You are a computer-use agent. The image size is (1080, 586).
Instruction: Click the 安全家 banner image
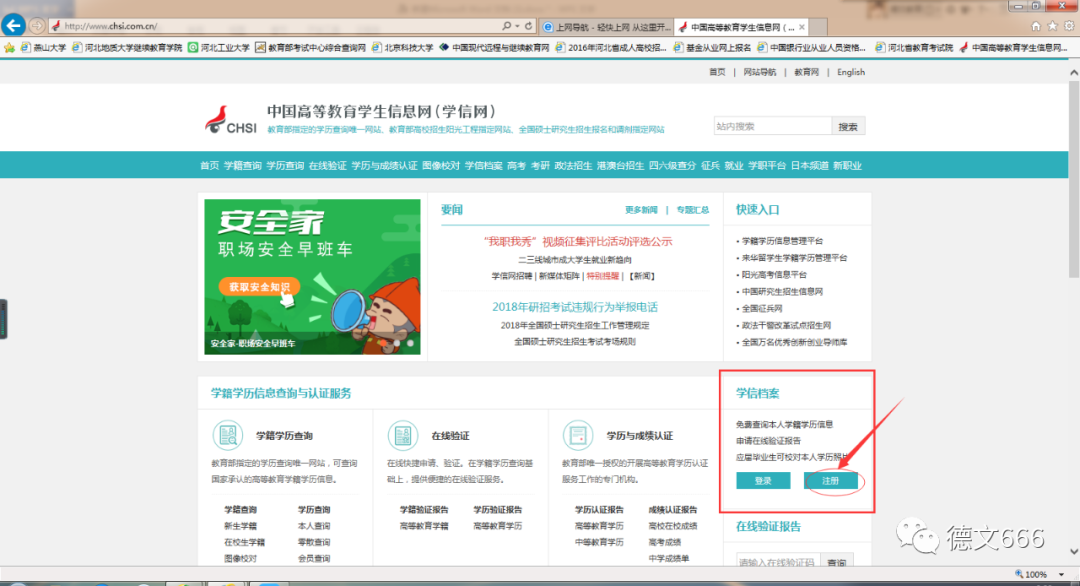pyautogui.click(x=312, y=277)
